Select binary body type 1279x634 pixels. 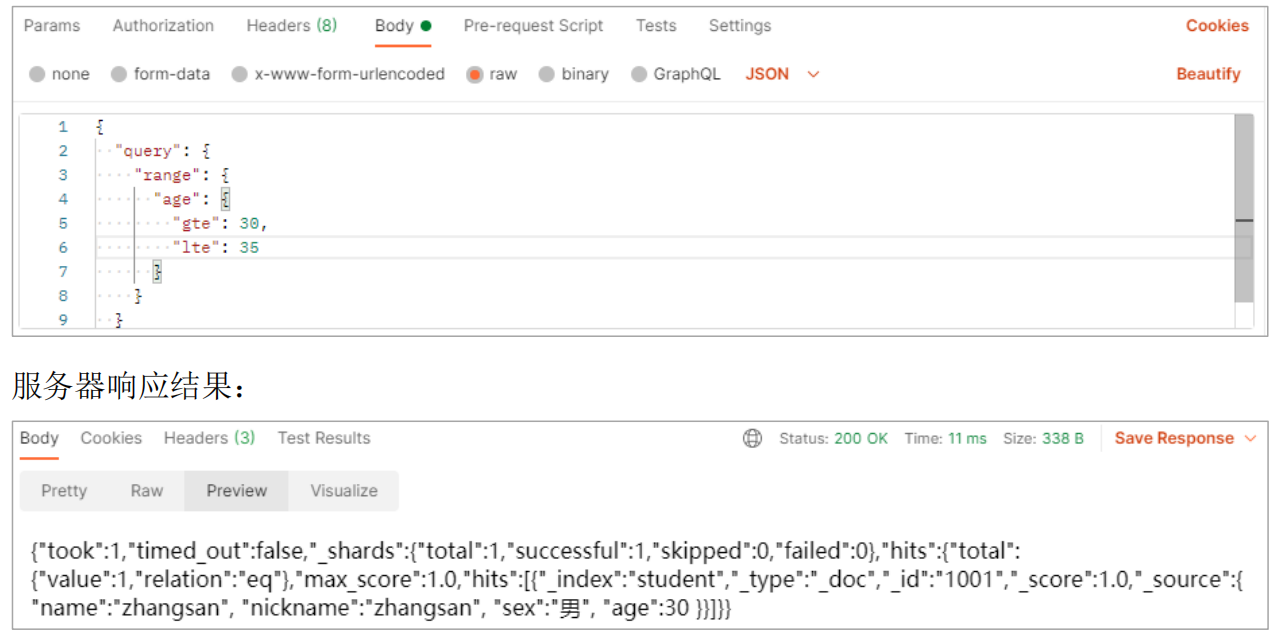tap(547, 74)
